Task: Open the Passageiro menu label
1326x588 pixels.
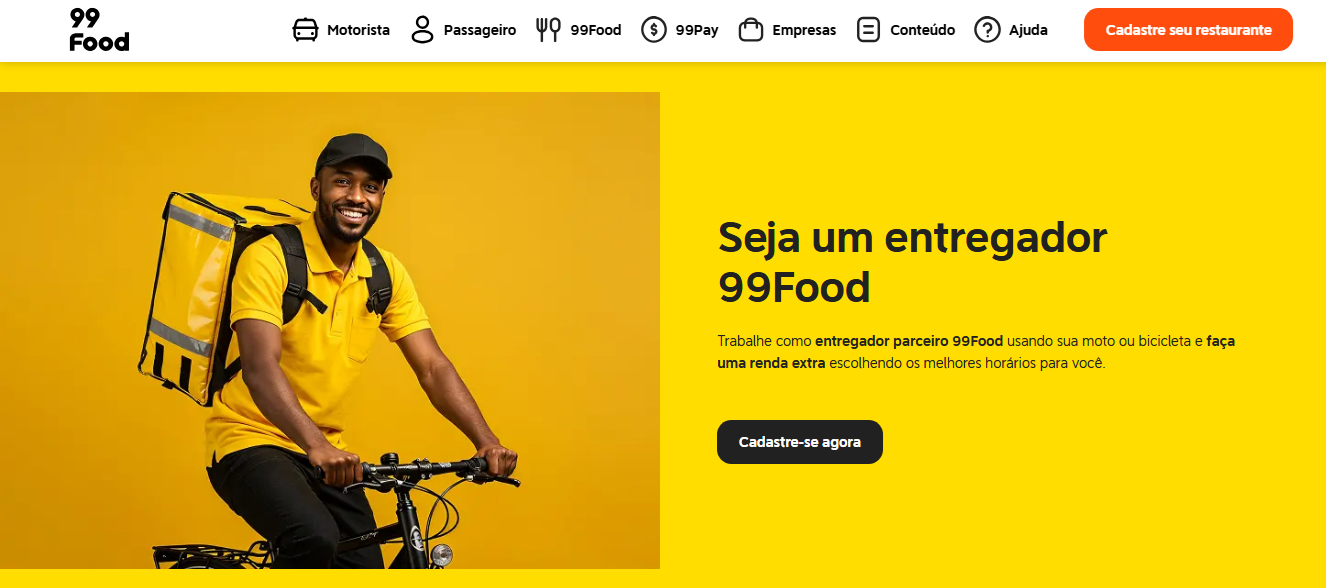Action: click(x=480, y=30)
